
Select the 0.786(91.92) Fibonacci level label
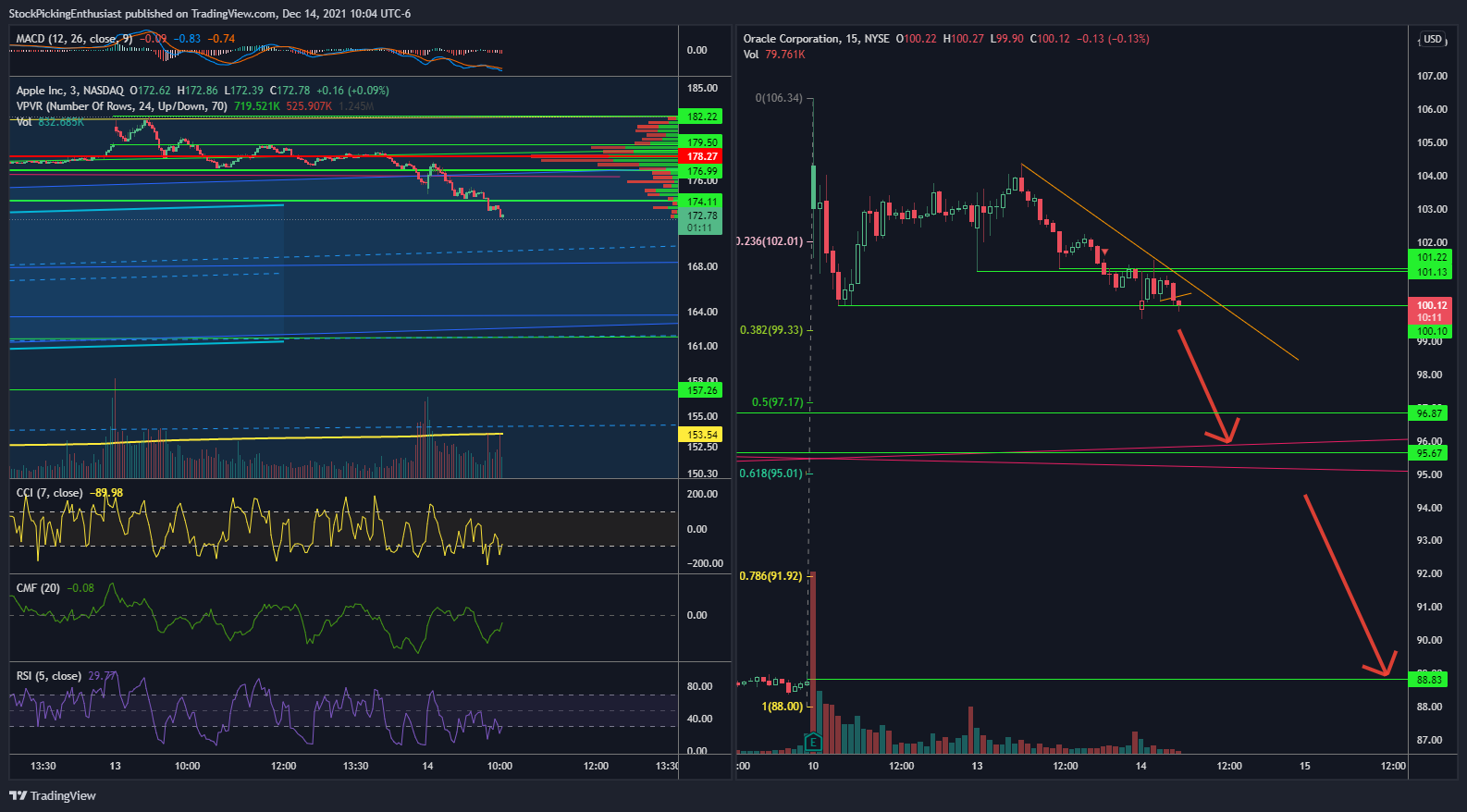click(x=771, y=576)
